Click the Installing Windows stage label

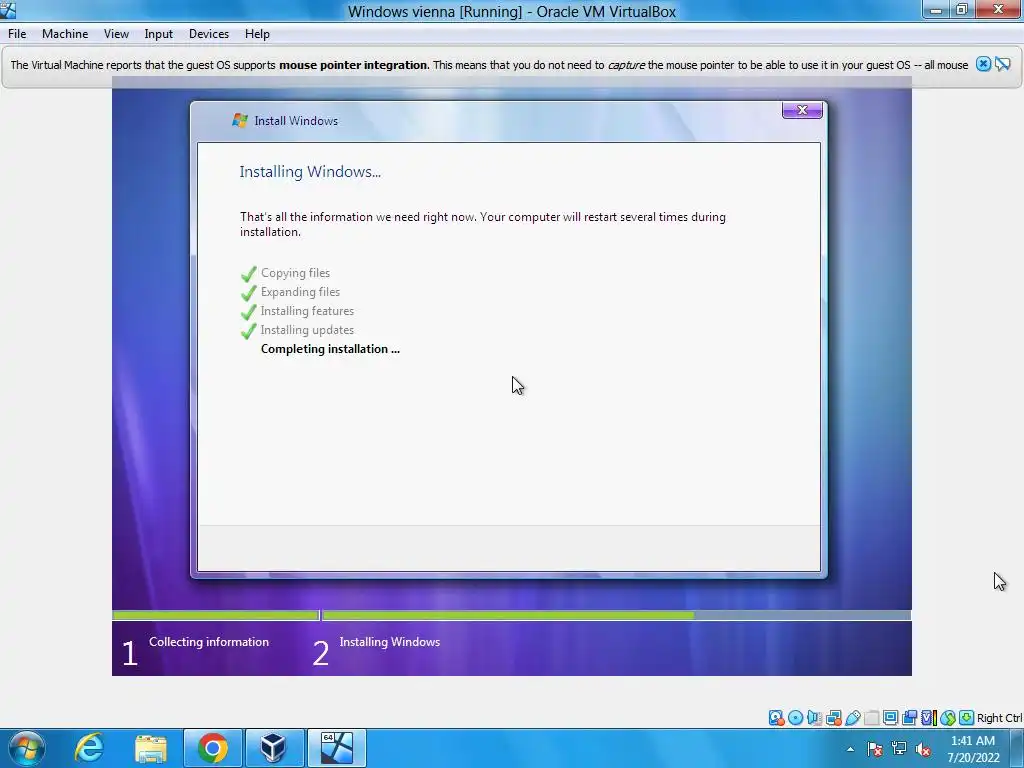pos(390,642)
